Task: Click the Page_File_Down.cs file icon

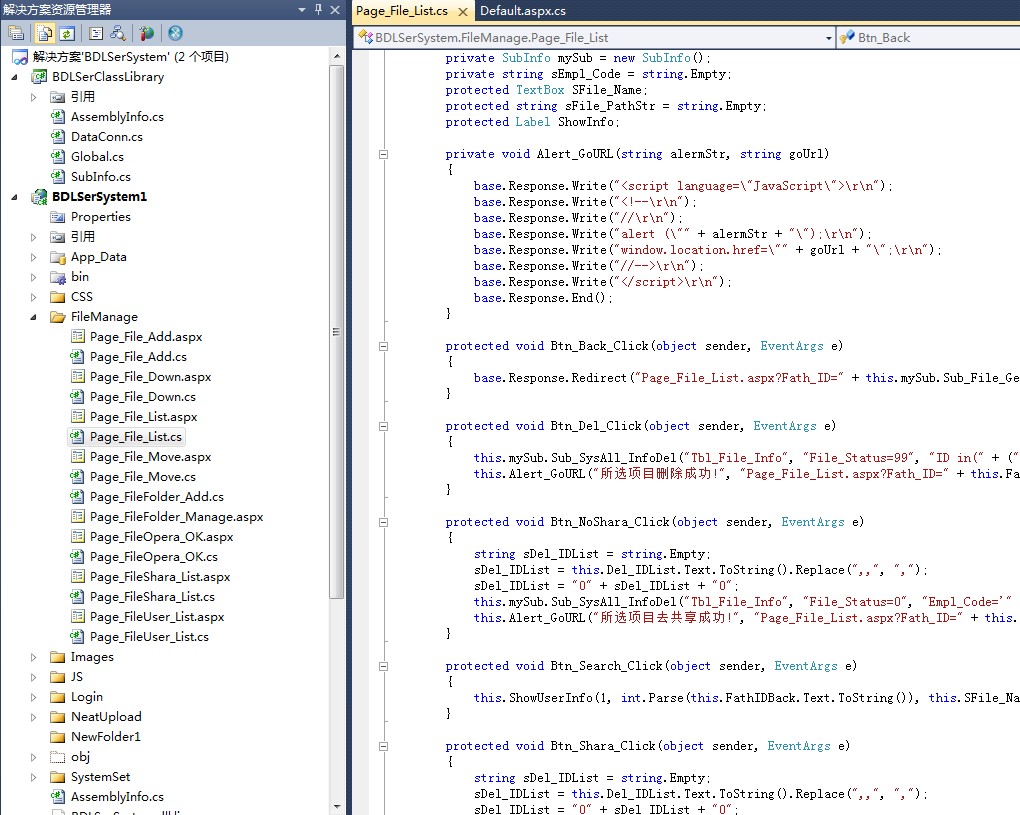Action: click(77, 397)
